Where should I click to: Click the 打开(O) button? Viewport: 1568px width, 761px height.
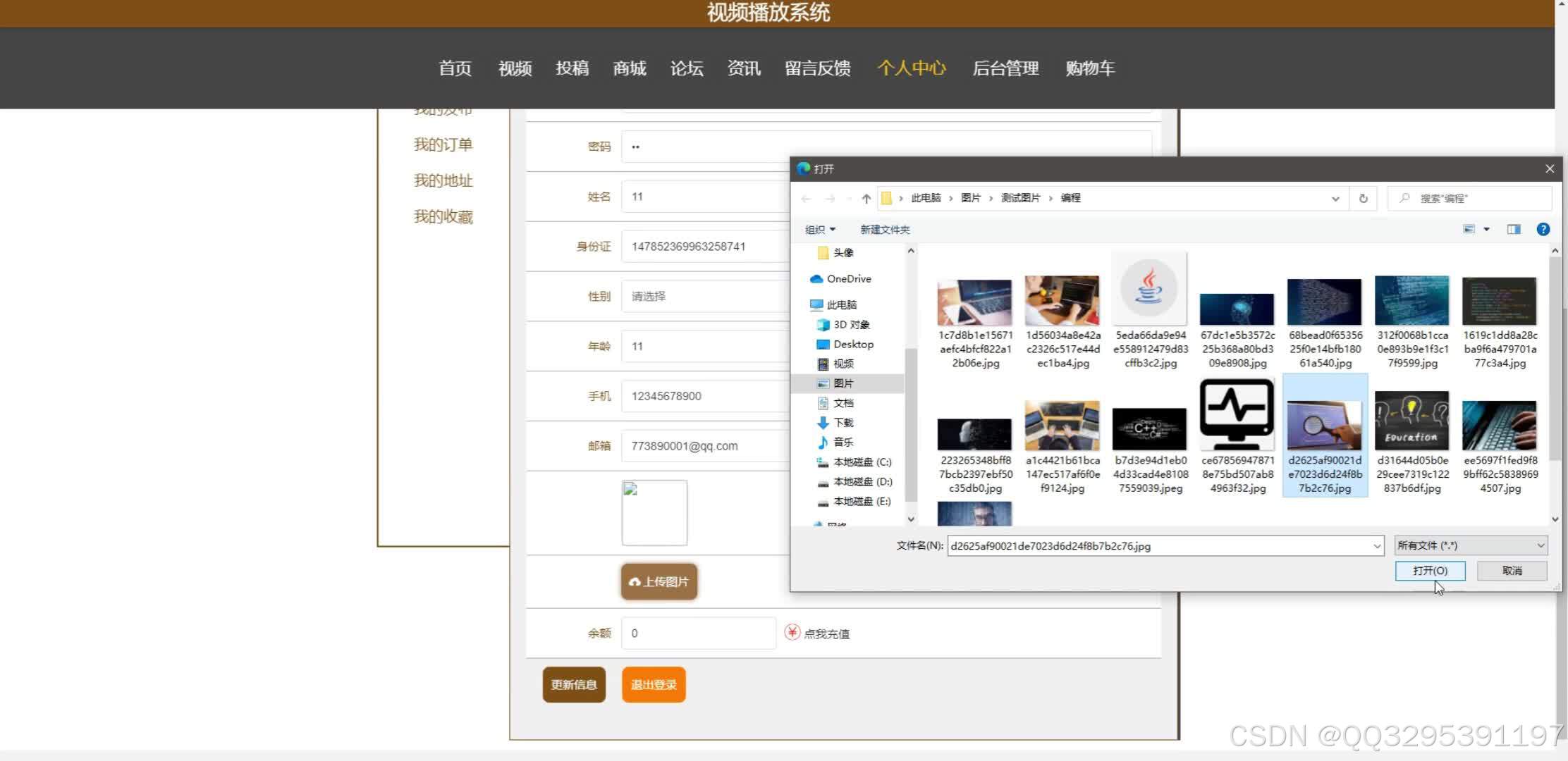point(1430,571)
